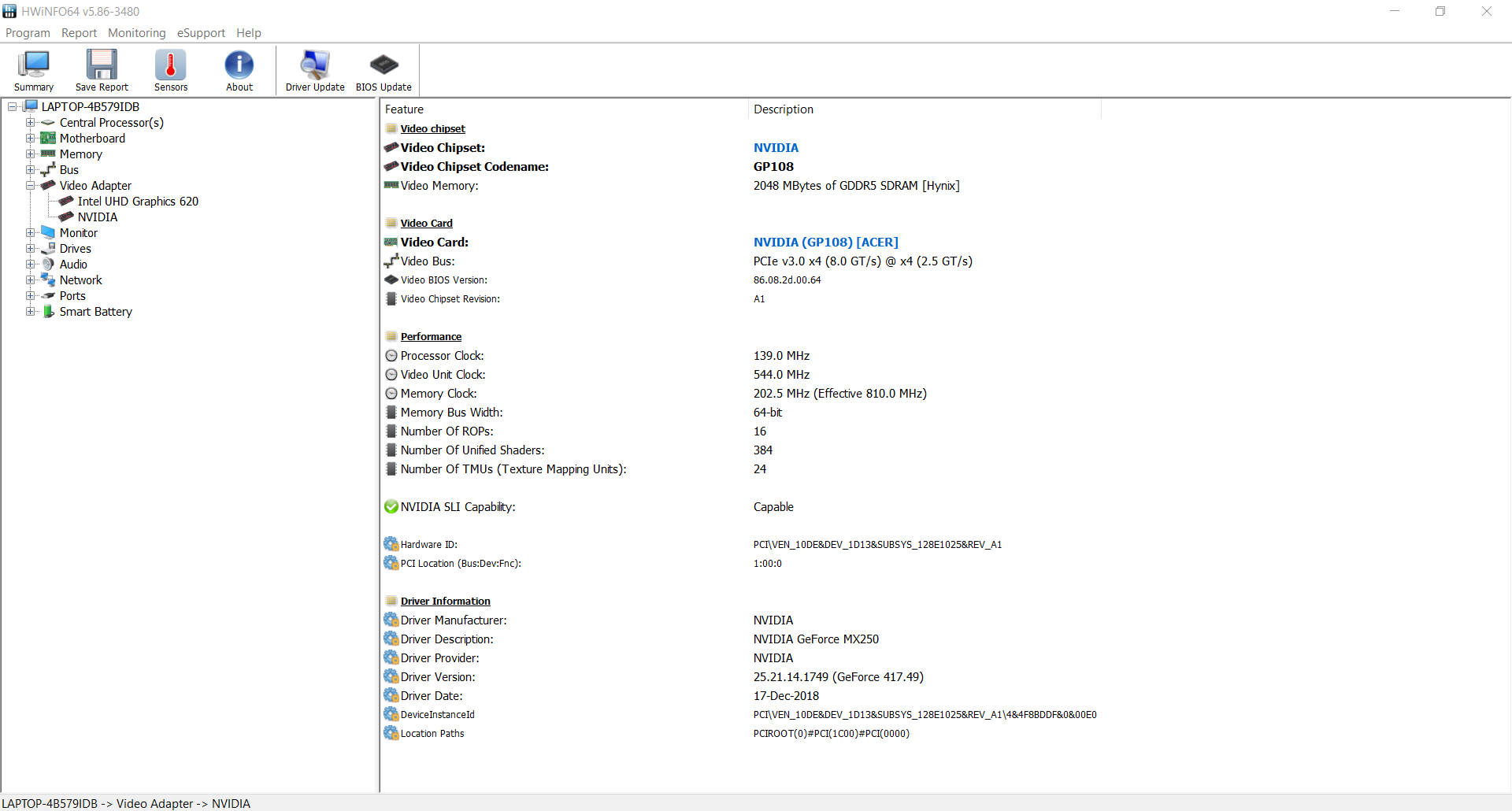Click the Monitor icon in the tree
Viewport: 1512px width, 811px height.
pos(49,233)
